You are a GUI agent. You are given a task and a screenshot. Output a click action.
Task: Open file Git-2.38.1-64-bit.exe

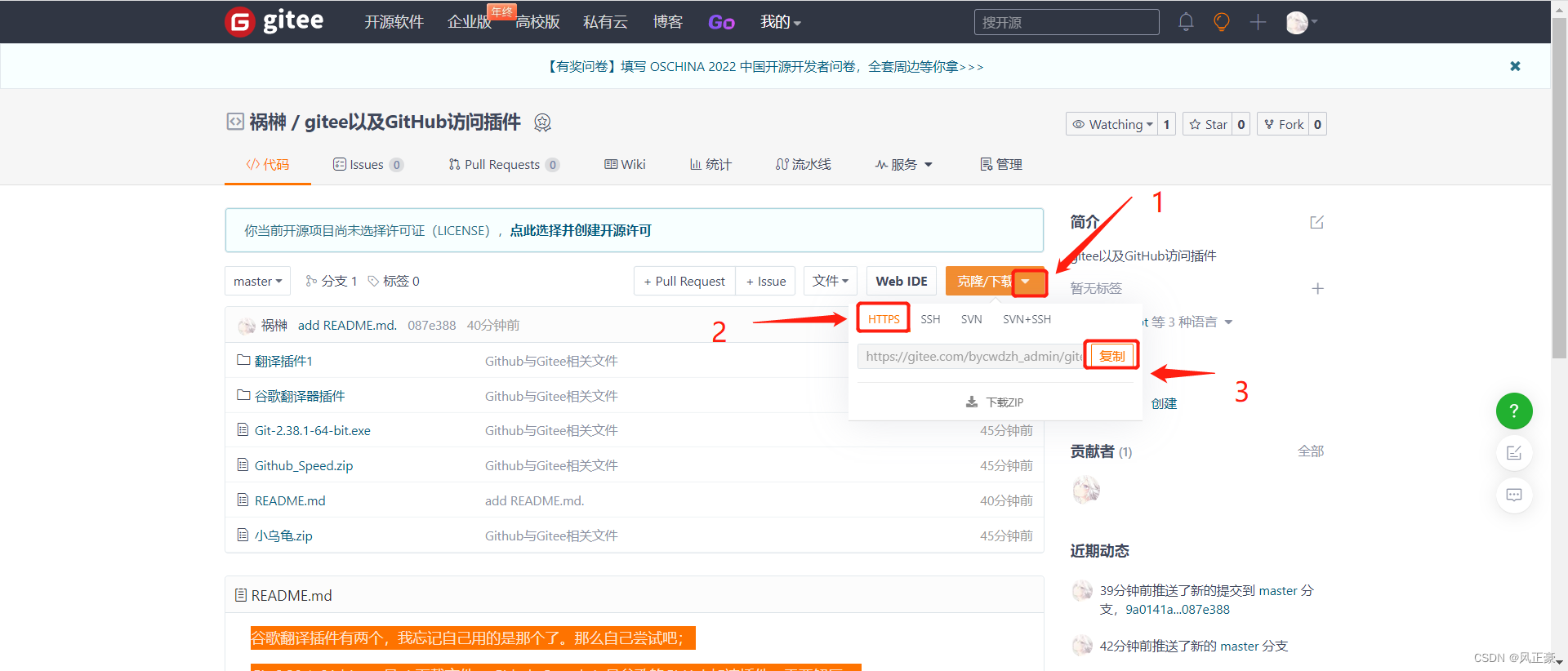coord(313,430)
